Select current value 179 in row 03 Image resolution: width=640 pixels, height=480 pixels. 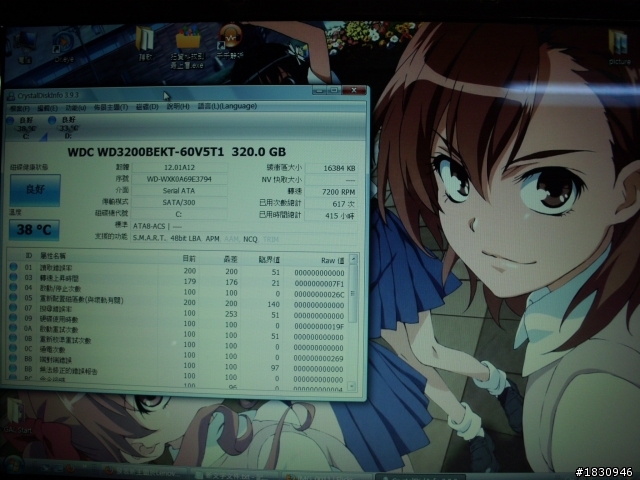coord(190,282)
